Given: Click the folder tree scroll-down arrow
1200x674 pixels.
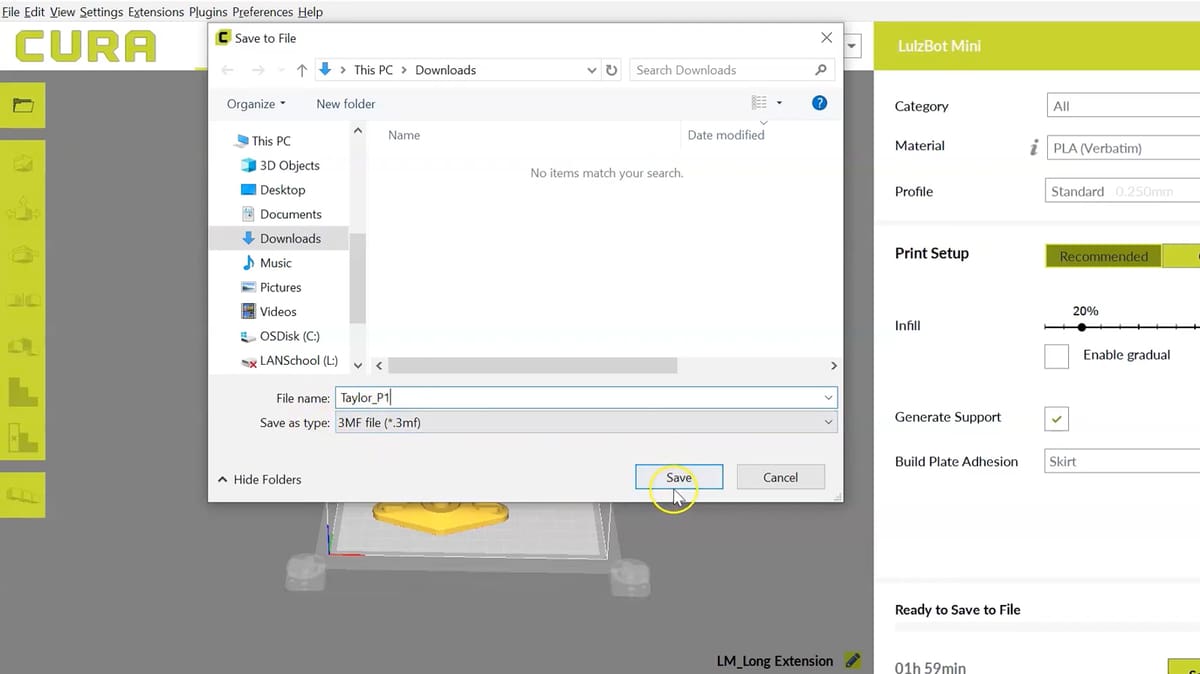Looking at the screenshot, I should 358,366.
